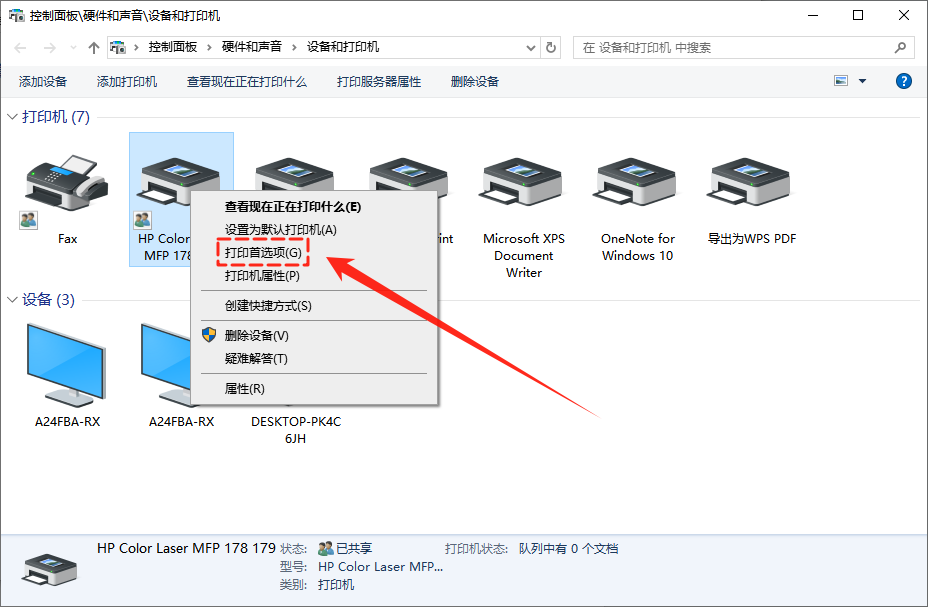Select the Fax printer icon
The image size is (928, 607).
point(66,183)
